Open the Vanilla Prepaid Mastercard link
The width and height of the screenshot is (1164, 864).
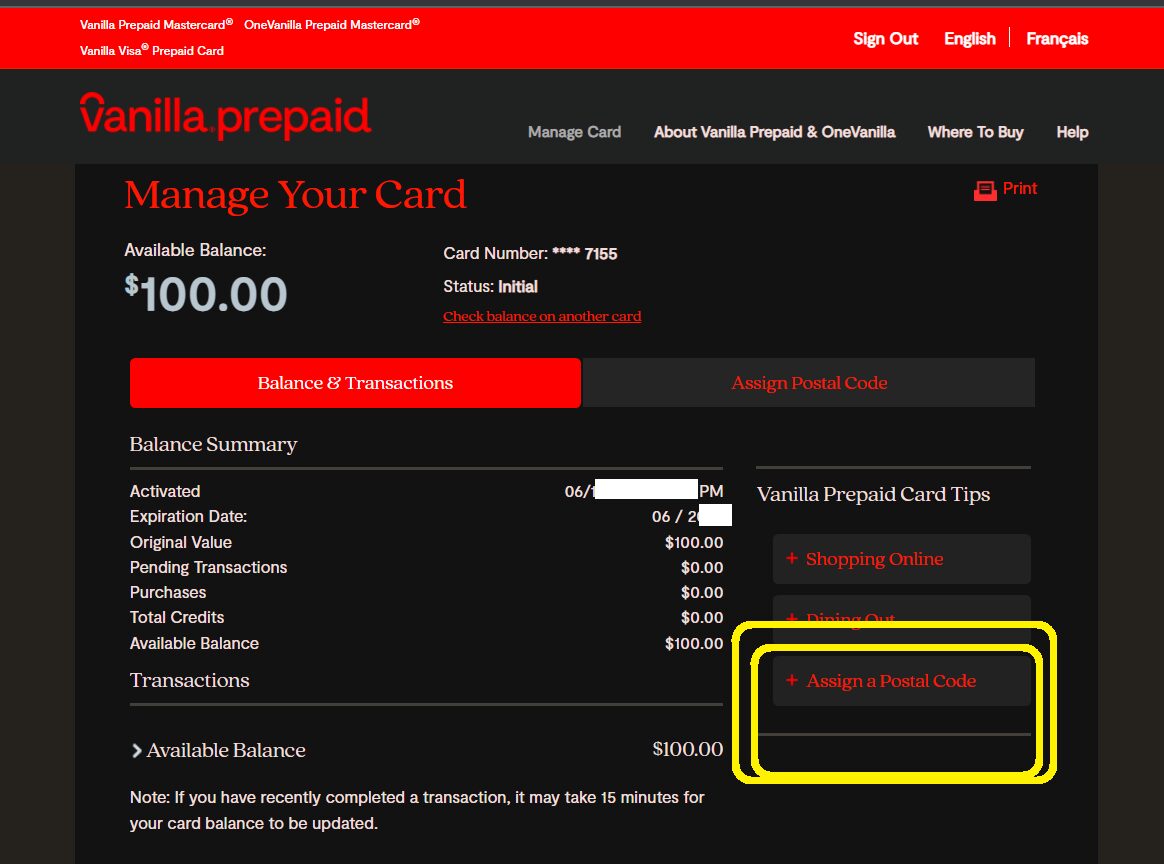click(x=156, y=24)
